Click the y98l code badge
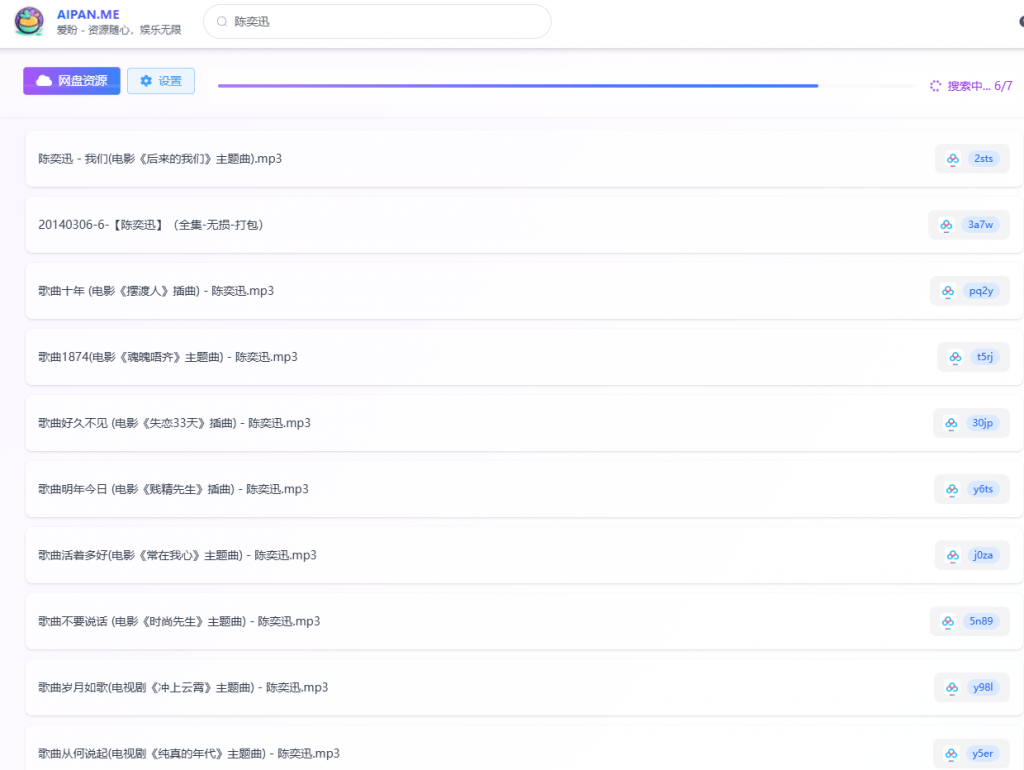1024x770 pixels. [x=983, y=687]
